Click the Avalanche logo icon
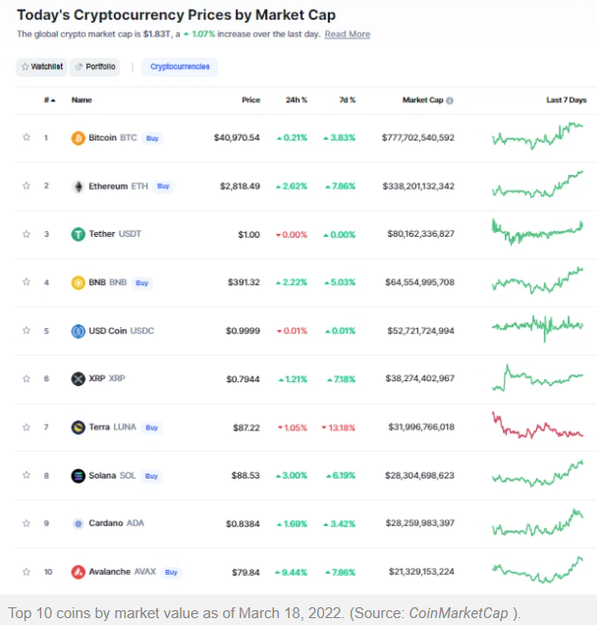 pos(78,572)
